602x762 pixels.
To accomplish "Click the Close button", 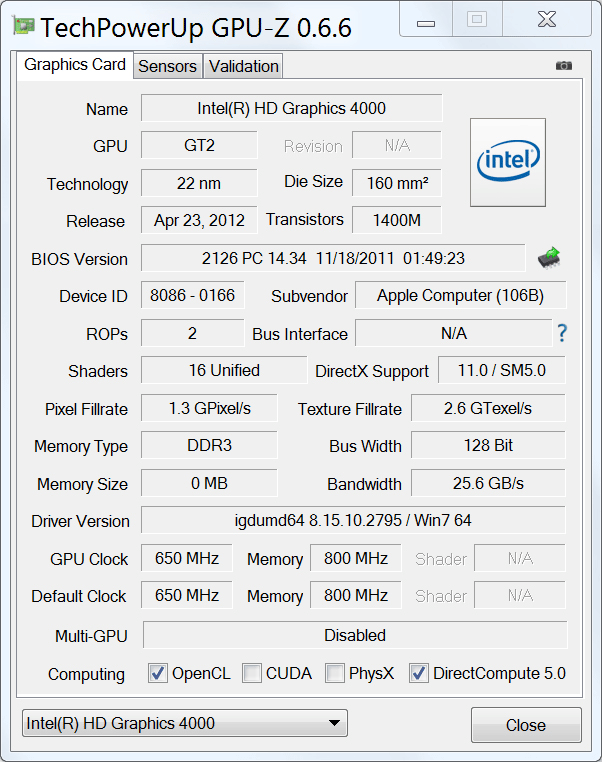I will tap(526, 725).
